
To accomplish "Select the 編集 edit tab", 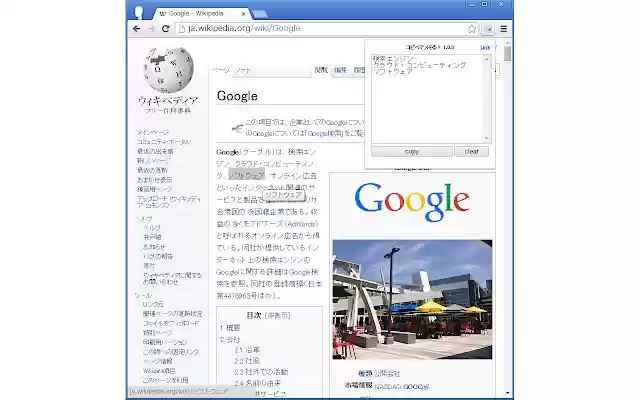I will tap(340, 70).
